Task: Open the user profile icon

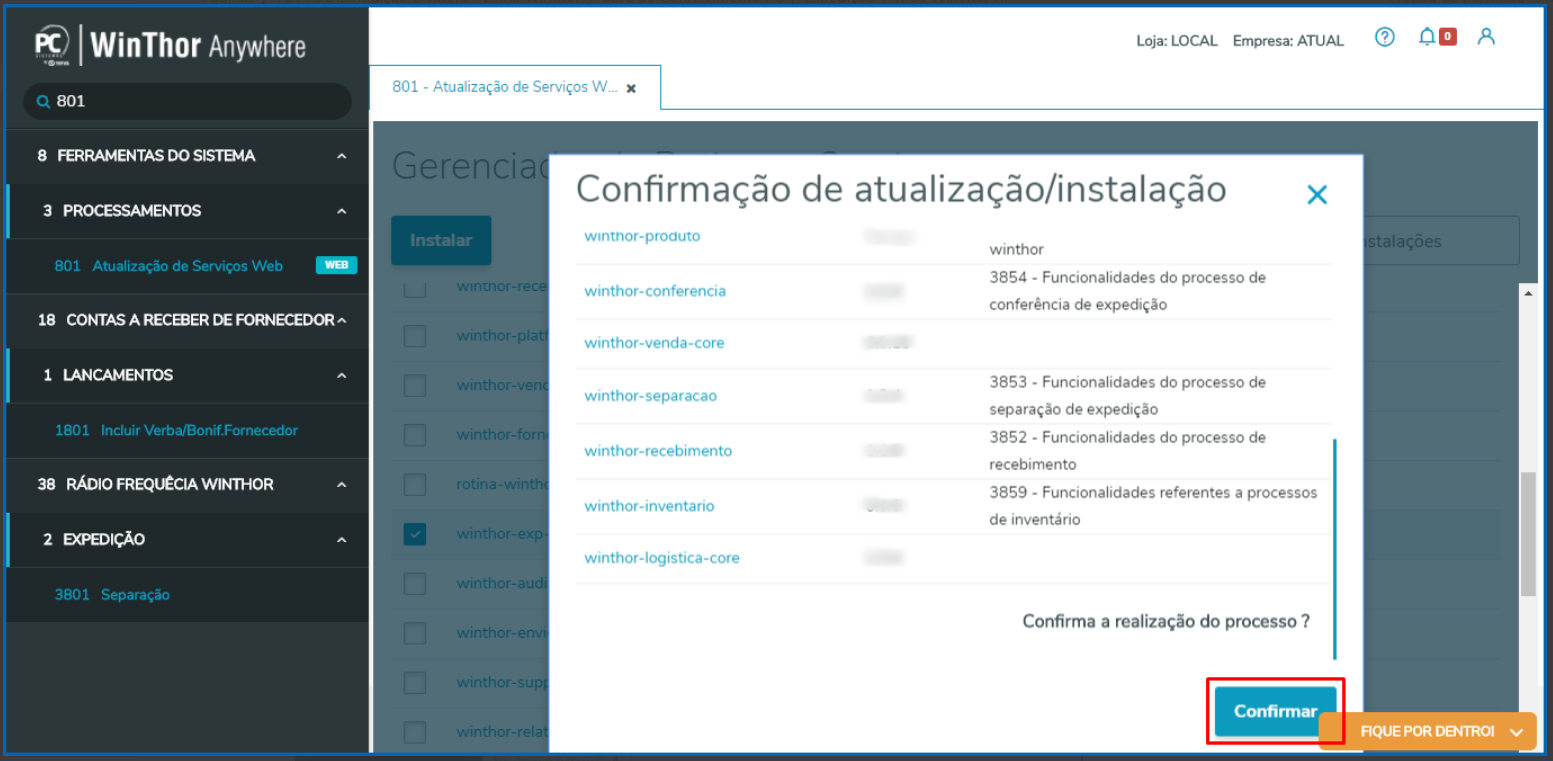Action: point(1486,37)
